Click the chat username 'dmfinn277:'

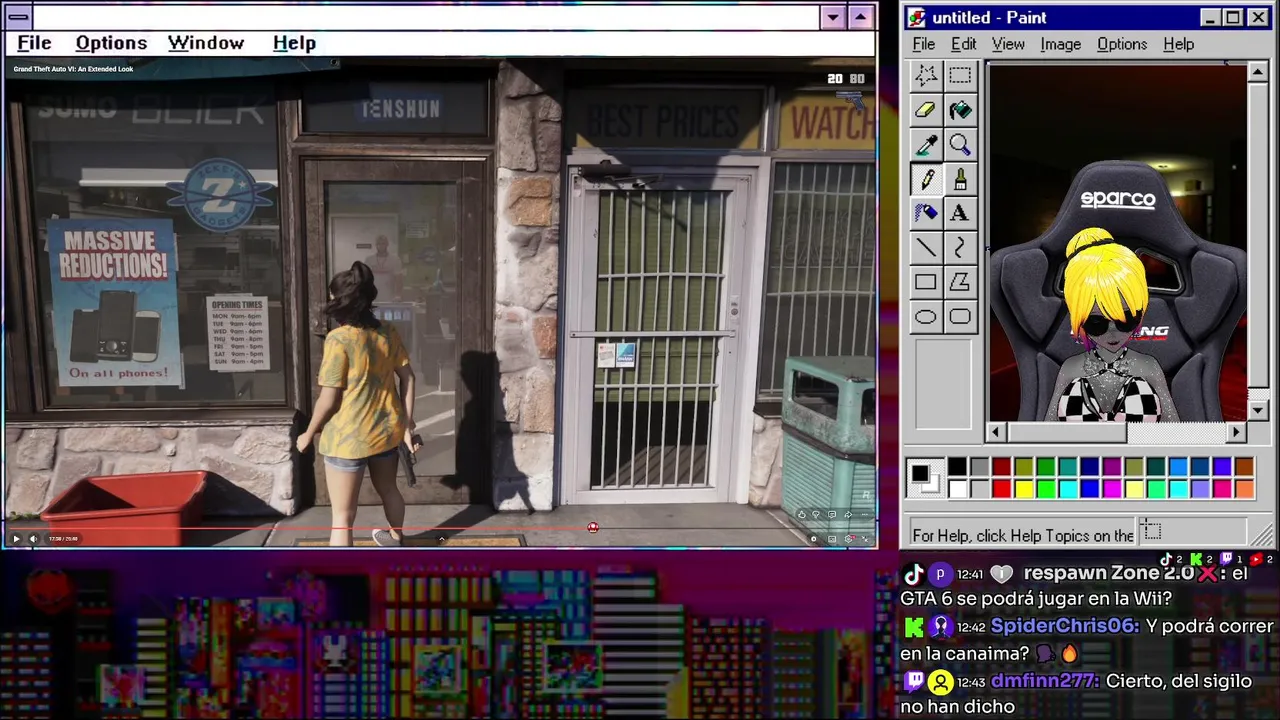tap(1045, 681)
